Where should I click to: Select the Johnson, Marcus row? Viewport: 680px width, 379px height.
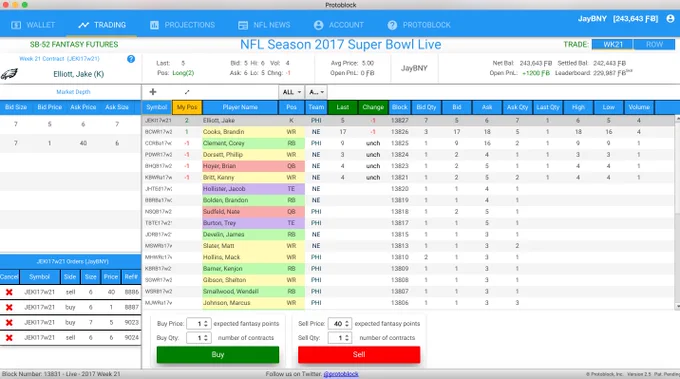coord(408,303)
